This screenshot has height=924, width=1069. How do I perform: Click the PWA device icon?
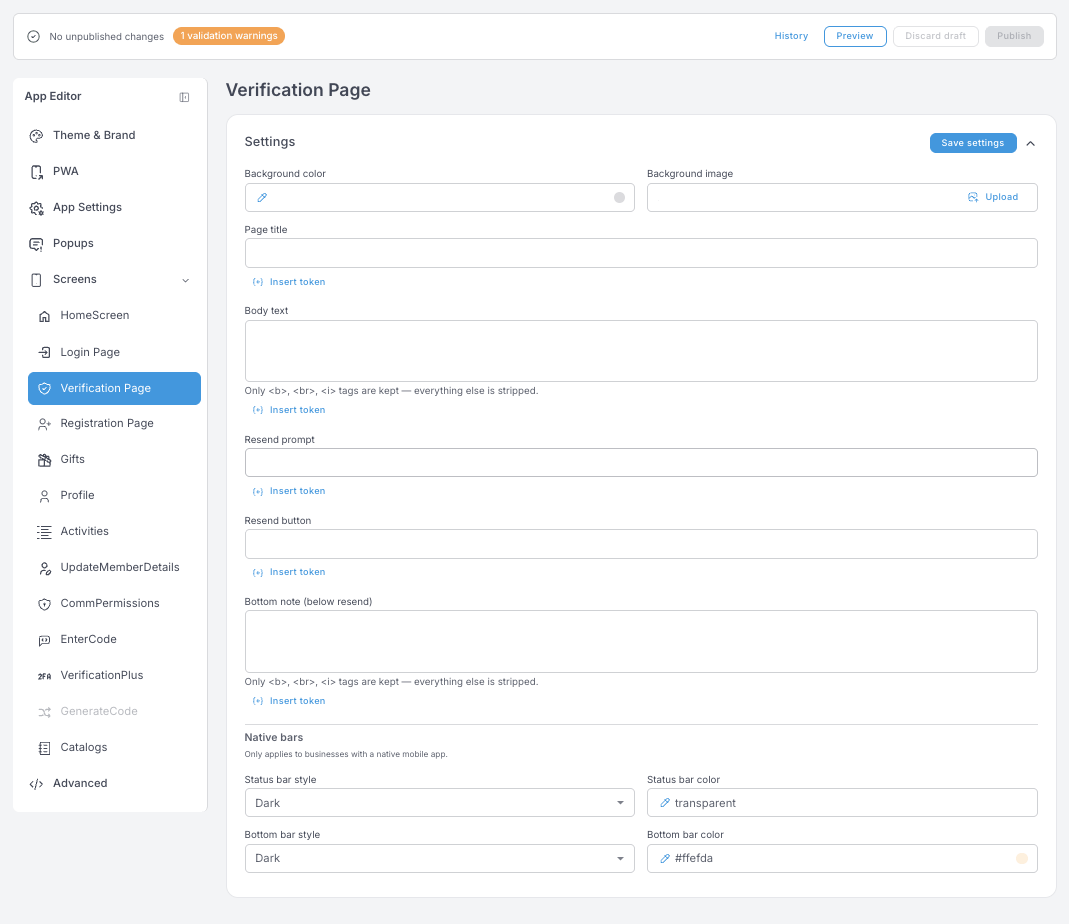click(x=36, y=172)
